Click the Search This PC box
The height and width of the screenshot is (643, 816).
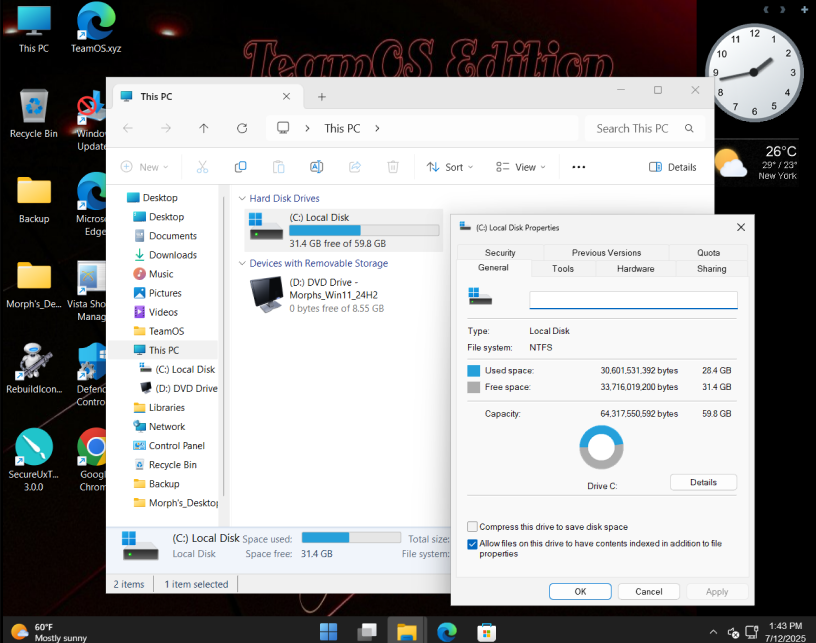tap(645, 128)
